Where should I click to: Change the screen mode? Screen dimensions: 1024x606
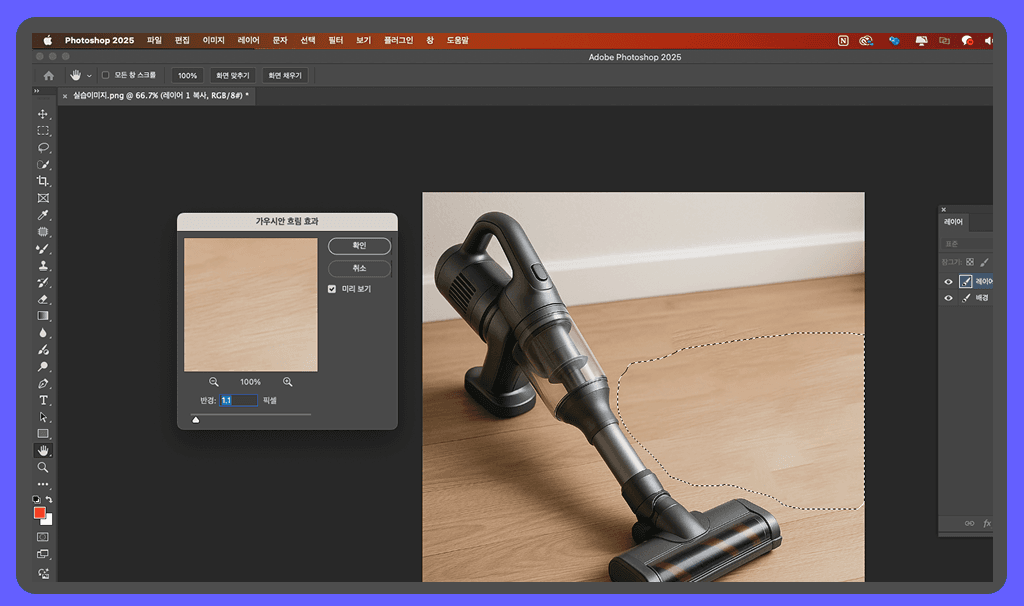click(x=43, y=554)
